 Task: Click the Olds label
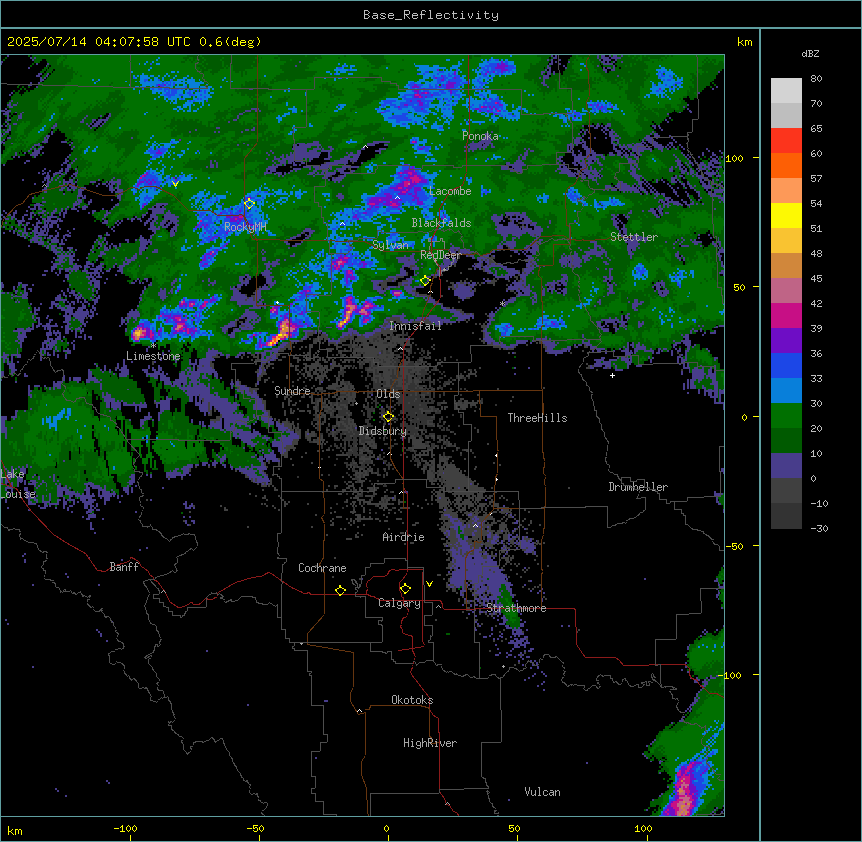coord(388,394)
